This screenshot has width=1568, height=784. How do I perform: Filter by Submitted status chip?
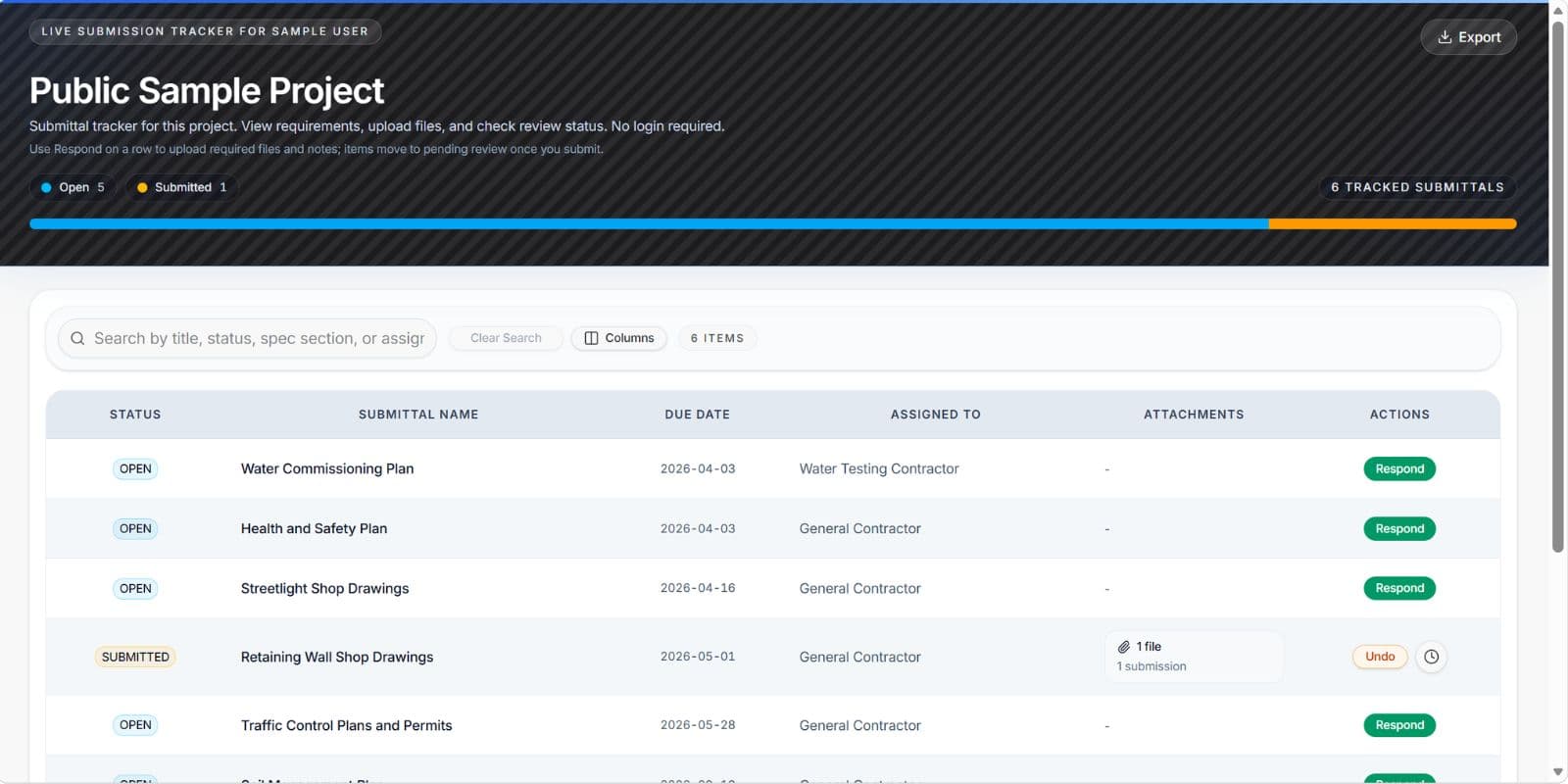[182, 187]
